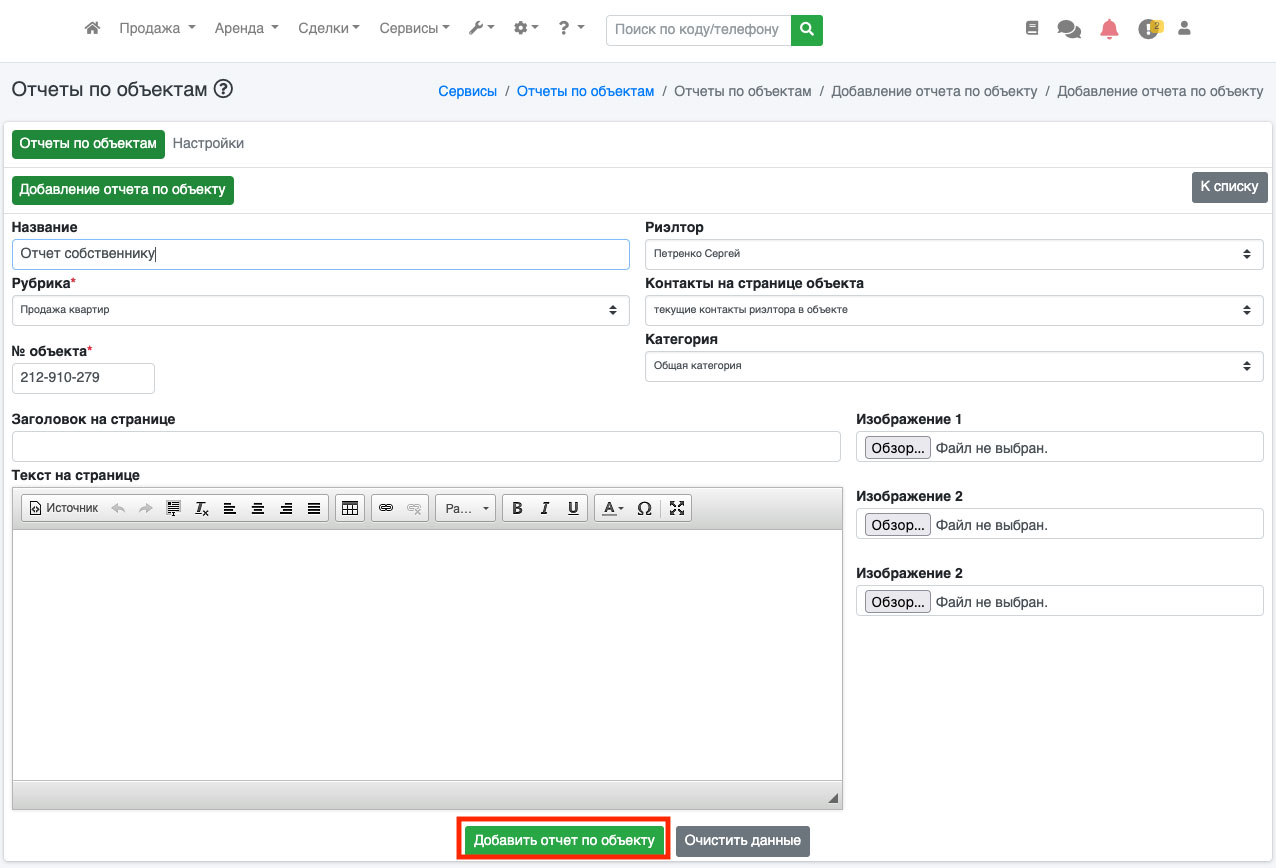The width and height of the screenshot is (1276, 868).
Task: Toggle underline formatting in editor
Action: pyautogui.click(x=573, y=508)
